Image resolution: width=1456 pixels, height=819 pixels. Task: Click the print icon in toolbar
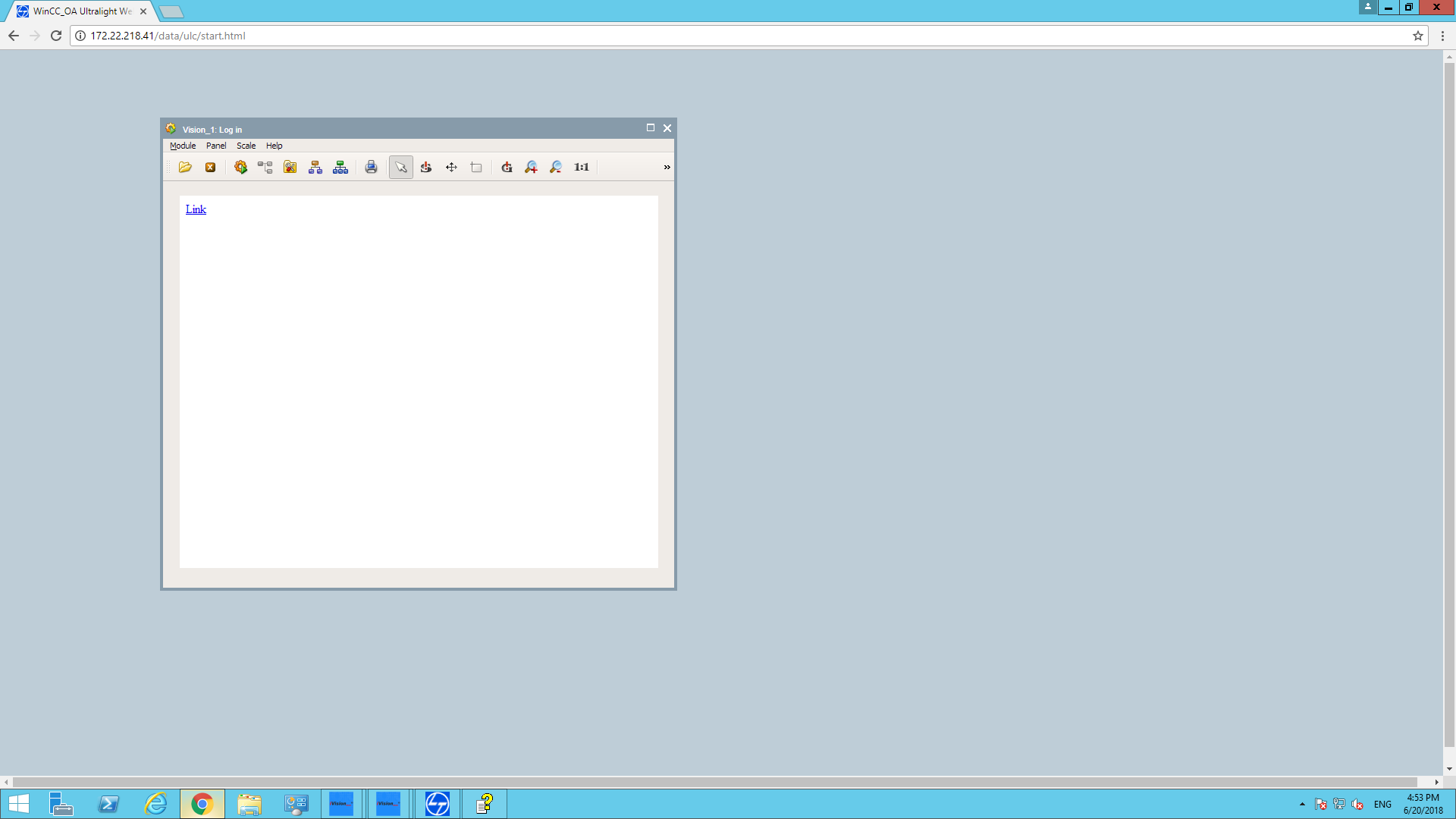(x=371, y=167)
